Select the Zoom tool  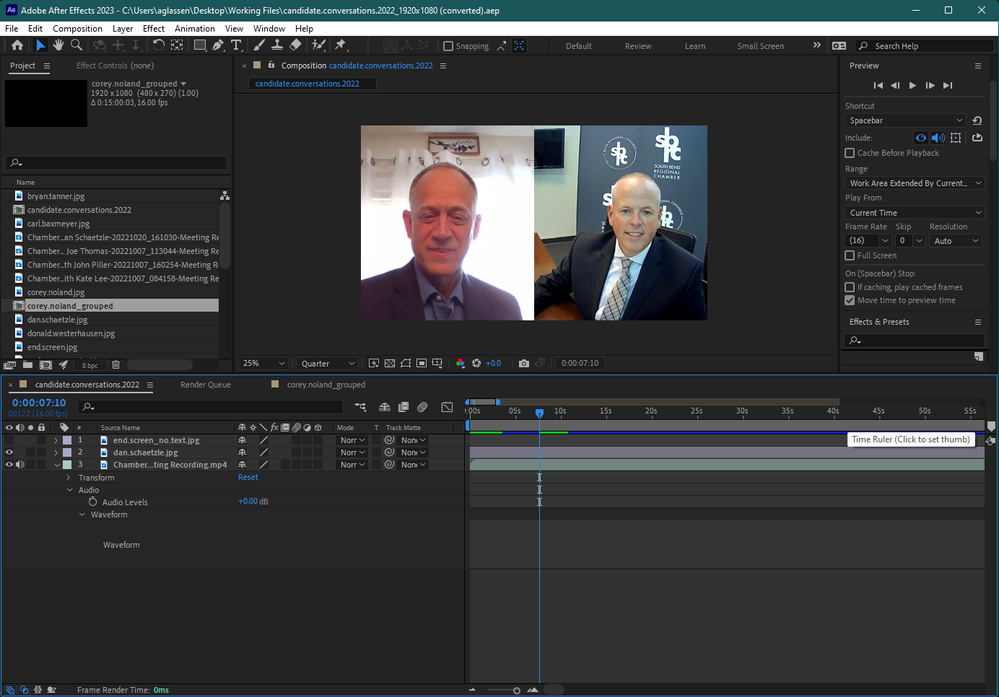click(77, 46)
